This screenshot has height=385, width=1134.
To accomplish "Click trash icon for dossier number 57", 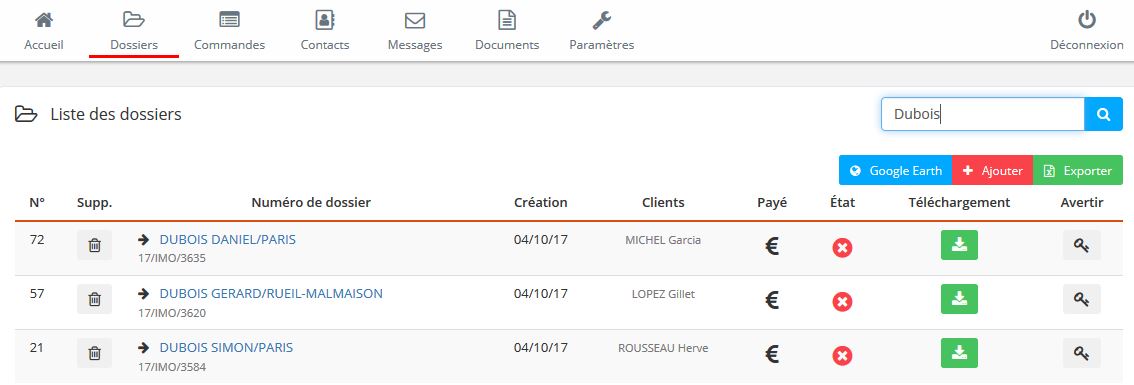I will (x=94, y=299).
